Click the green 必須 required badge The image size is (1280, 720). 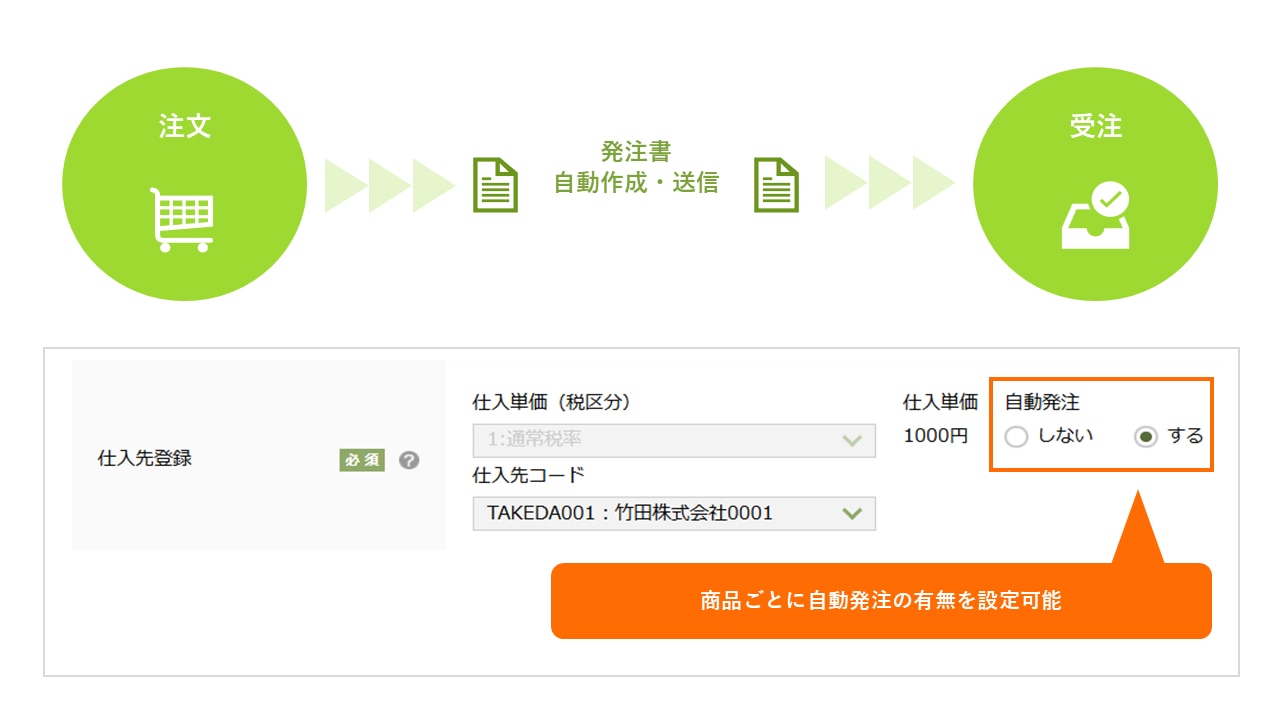362,460
